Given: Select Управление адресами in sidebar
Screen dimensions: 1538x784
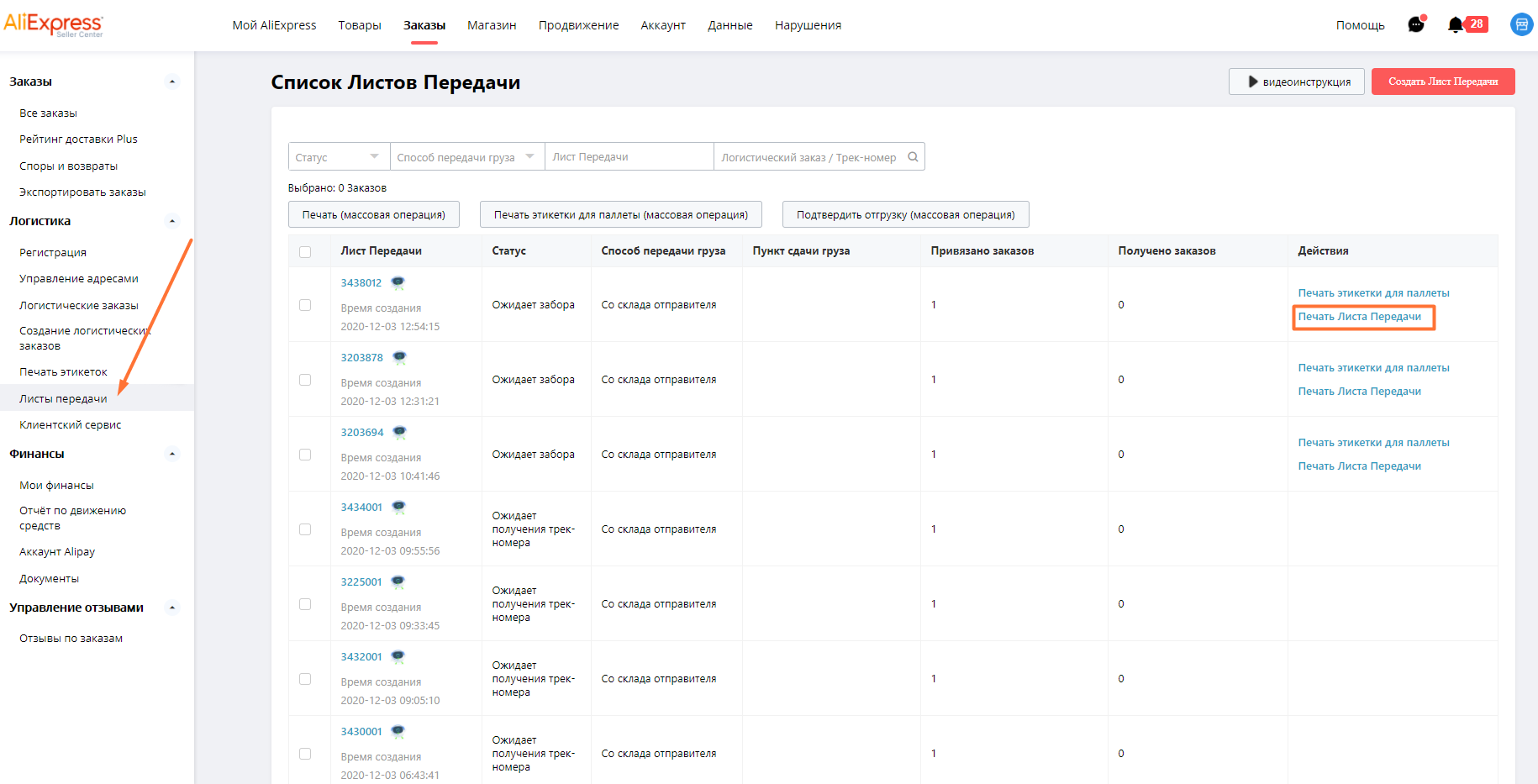Looking at the screenshot, I should [x=79, y=279].
